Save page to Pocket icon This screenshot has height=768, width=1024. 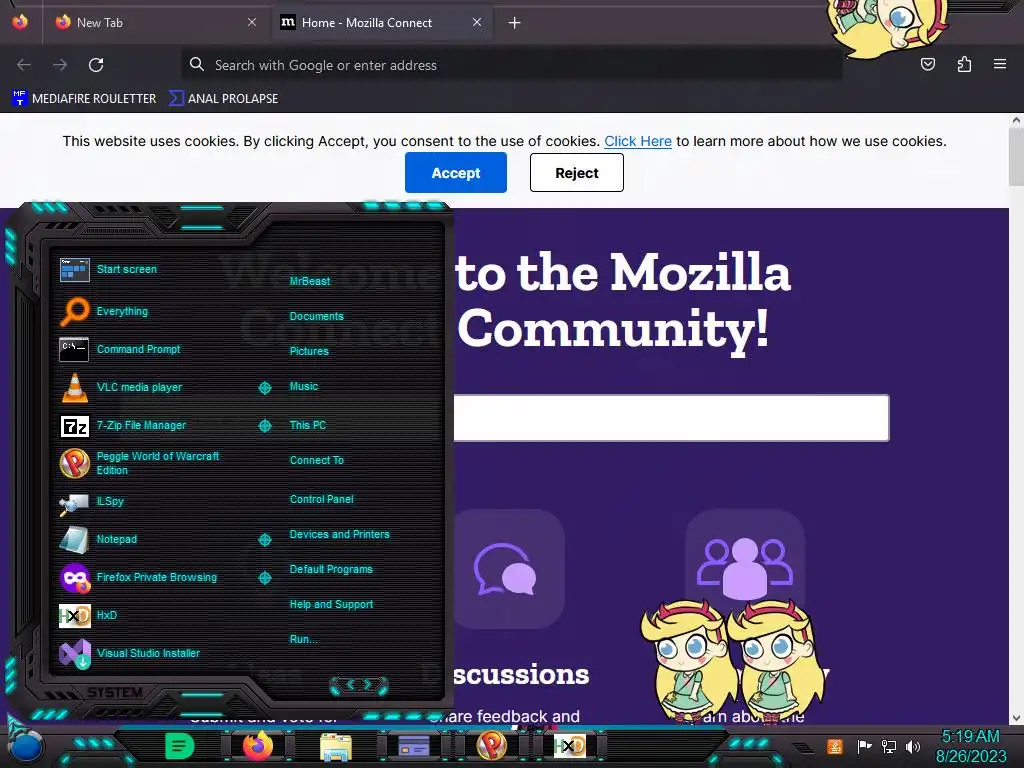(x=928, y=64)
